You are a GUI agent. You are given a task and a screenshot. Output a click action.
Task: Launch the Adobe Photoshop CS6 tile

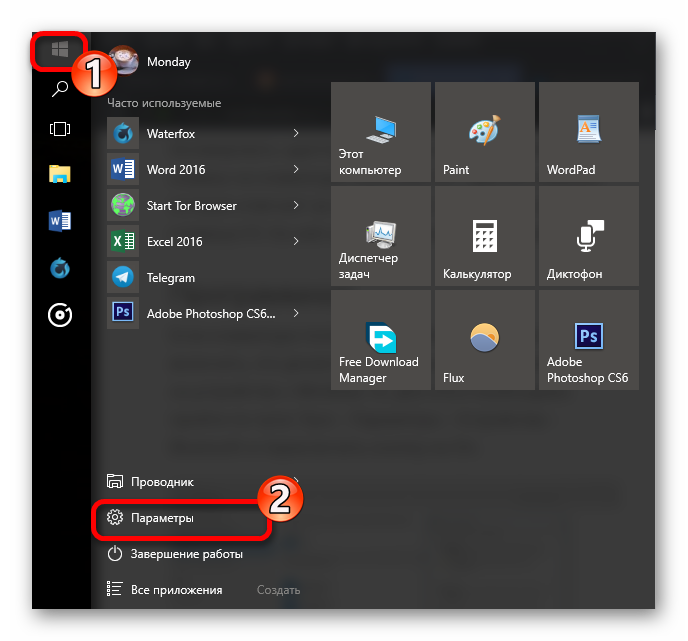(589, 340)
